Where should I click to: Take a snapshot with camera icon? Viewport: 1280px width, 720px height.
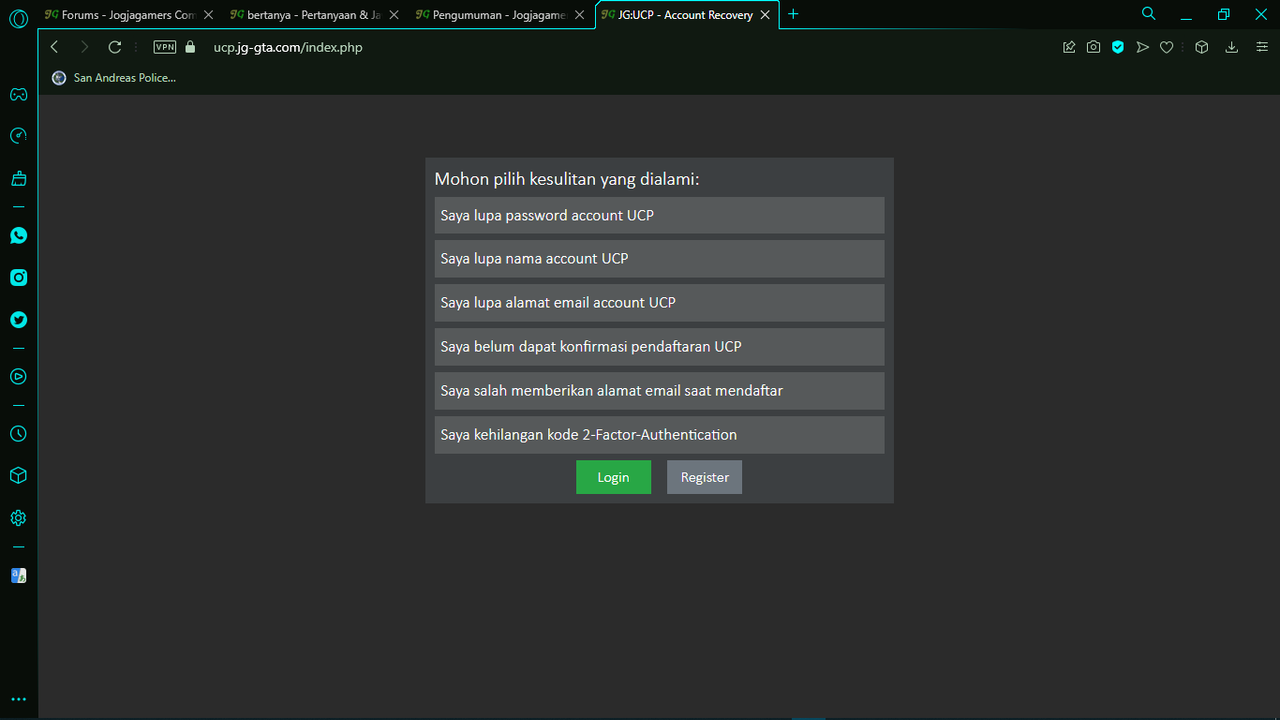pyautogui.click(x=1094, y=47)
